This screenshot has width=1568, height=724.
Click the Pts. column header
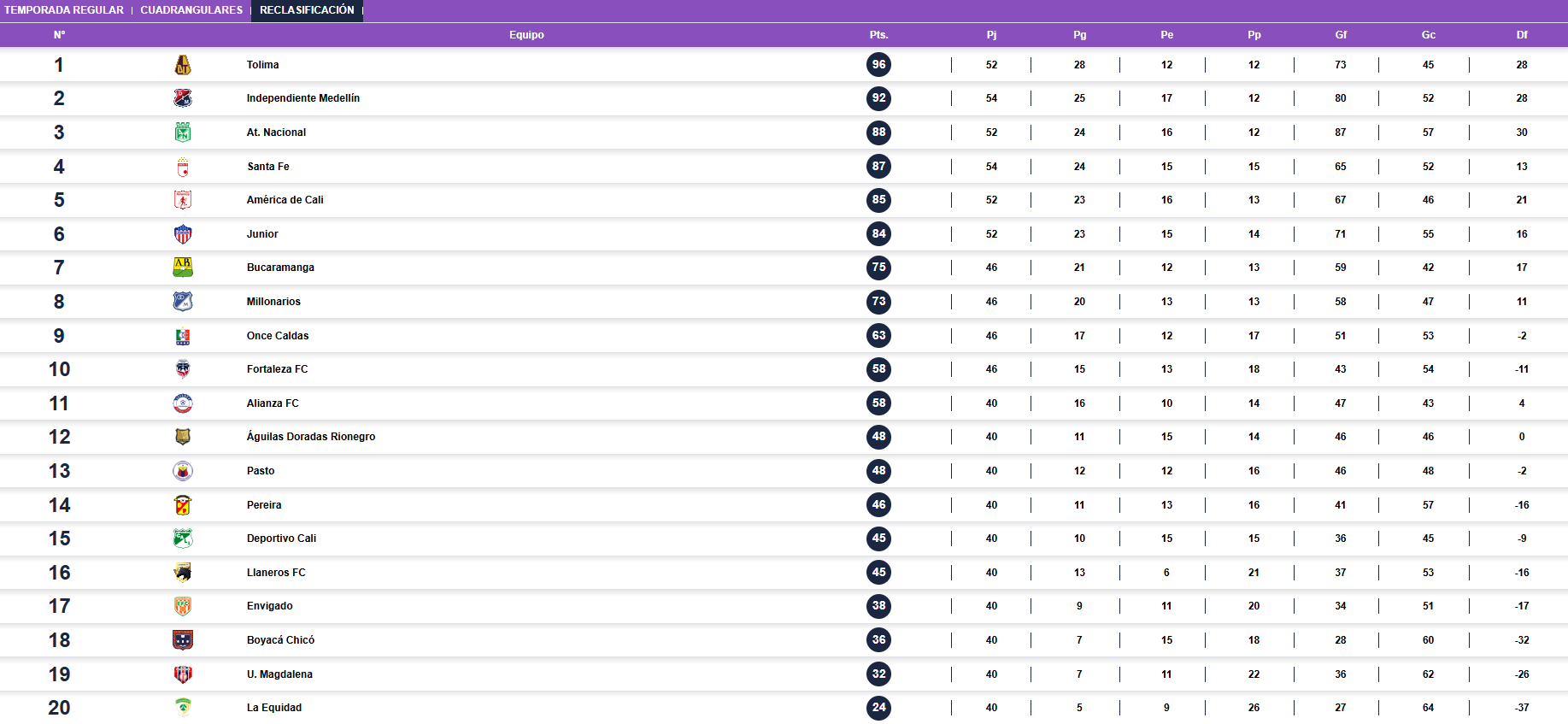(x=878, y=35)
